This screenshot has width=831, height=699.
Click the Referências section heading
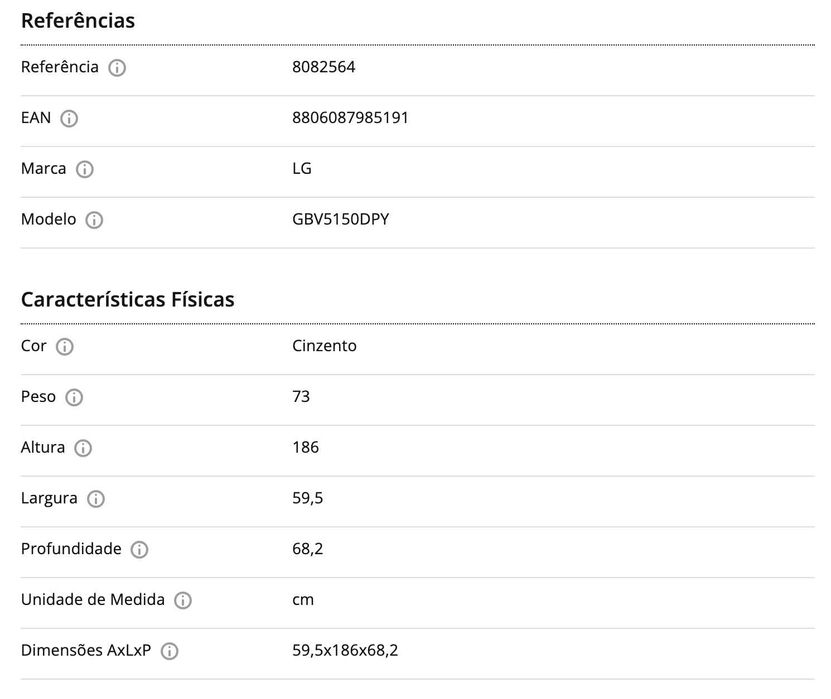point(78,20)
